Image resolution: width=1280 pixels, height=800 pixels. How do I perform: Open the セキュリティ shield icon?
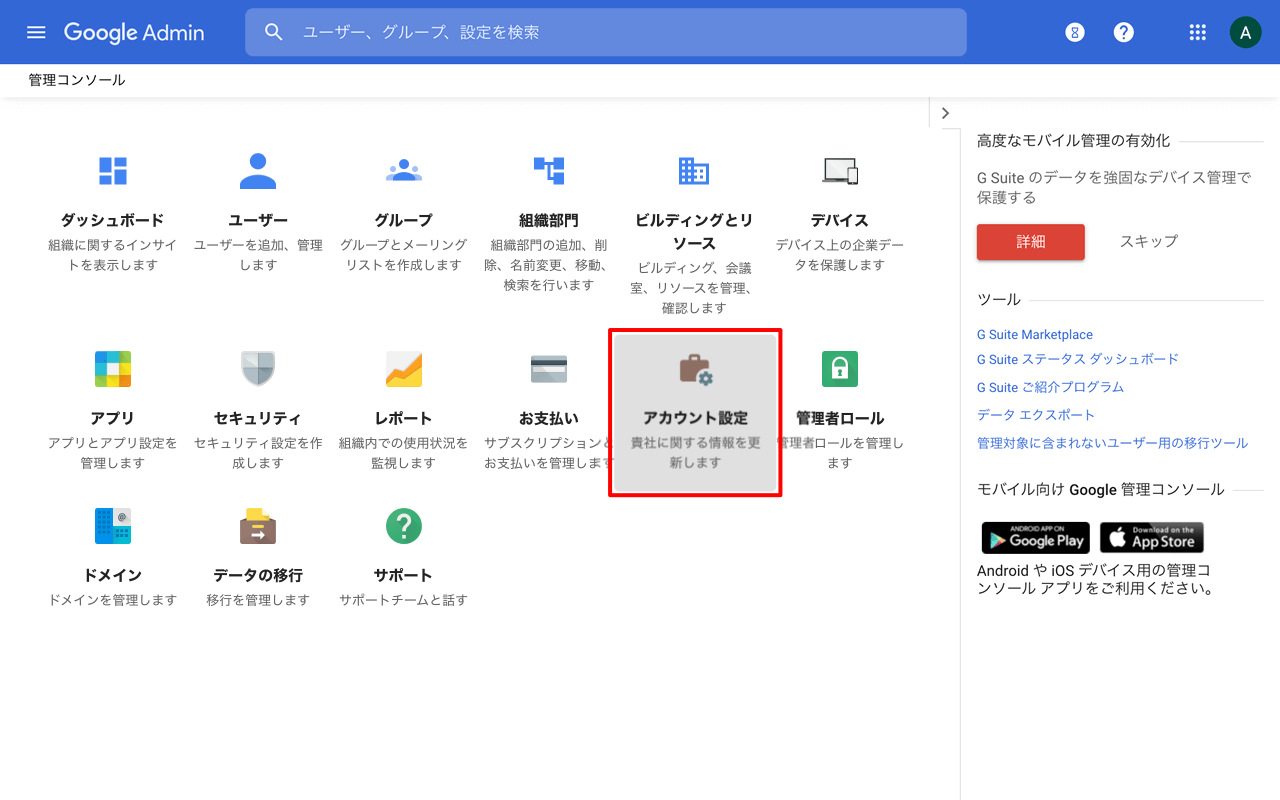pyautogui.click(x=258, y=369)
